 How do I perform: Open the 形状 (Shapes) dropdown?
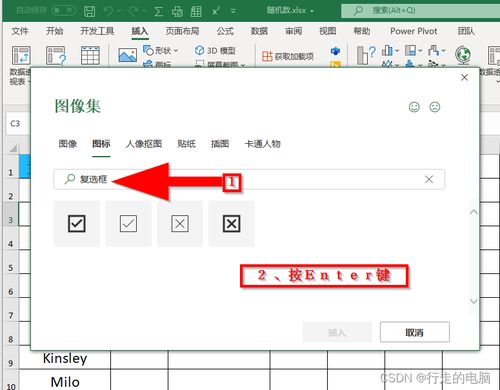(x=161, y=51)
